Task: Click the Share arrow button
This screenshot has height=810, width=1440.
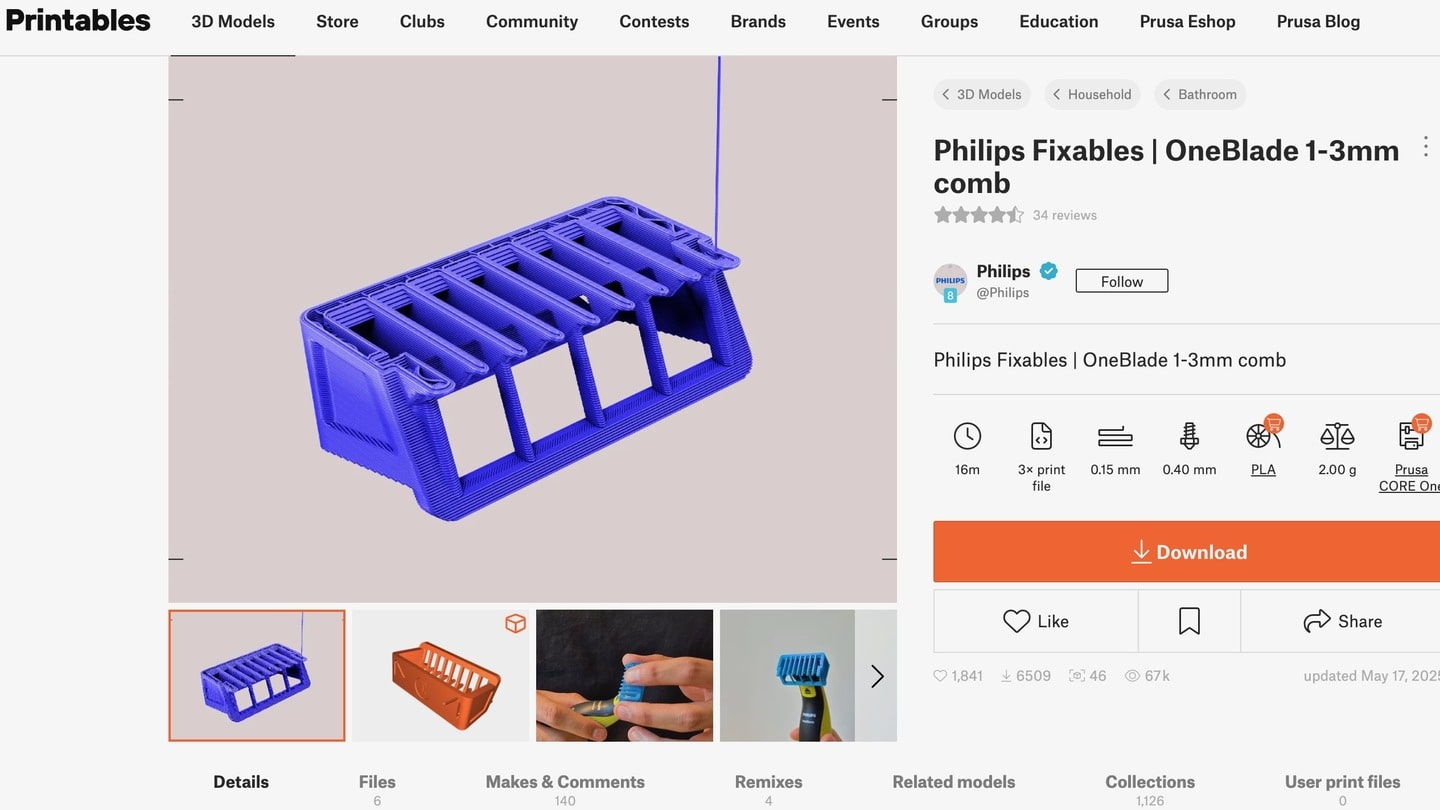Action: point(1341,621)
